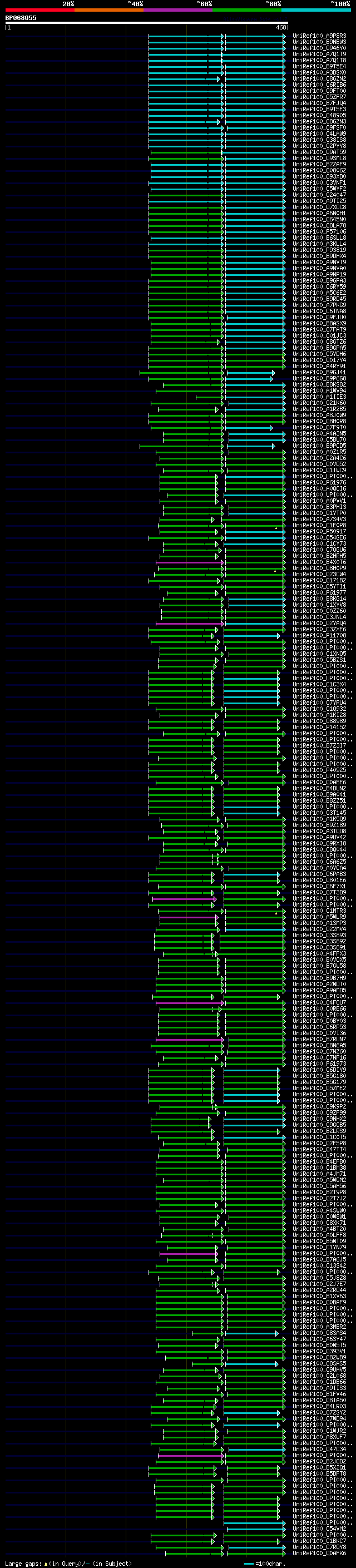
Task: Click label UniRef100_Q0AFK6
Action: 319,1553
